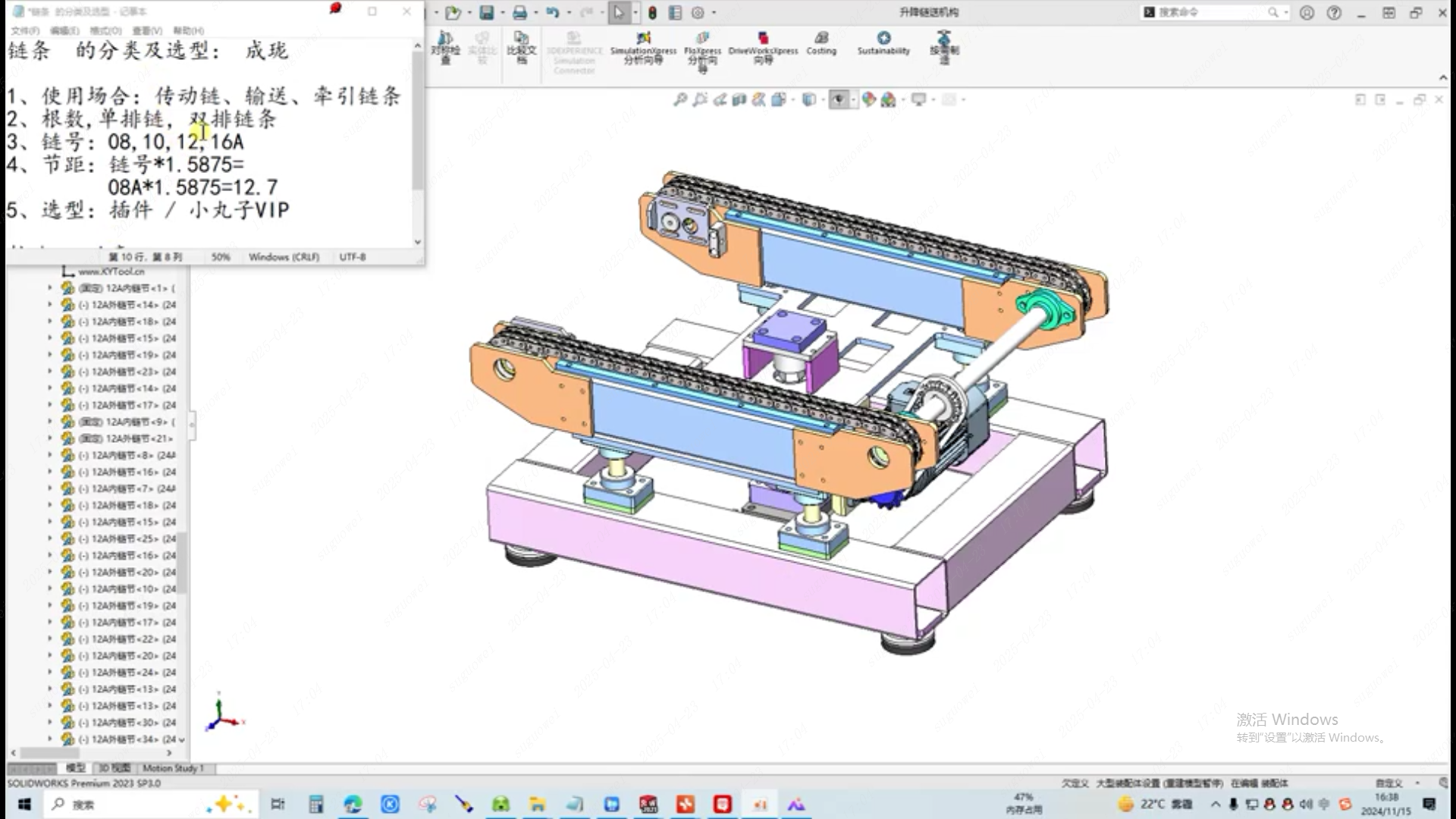Click the feature tree panel collapse handle
1456x819 pixels.
click(x=192, y=425)
